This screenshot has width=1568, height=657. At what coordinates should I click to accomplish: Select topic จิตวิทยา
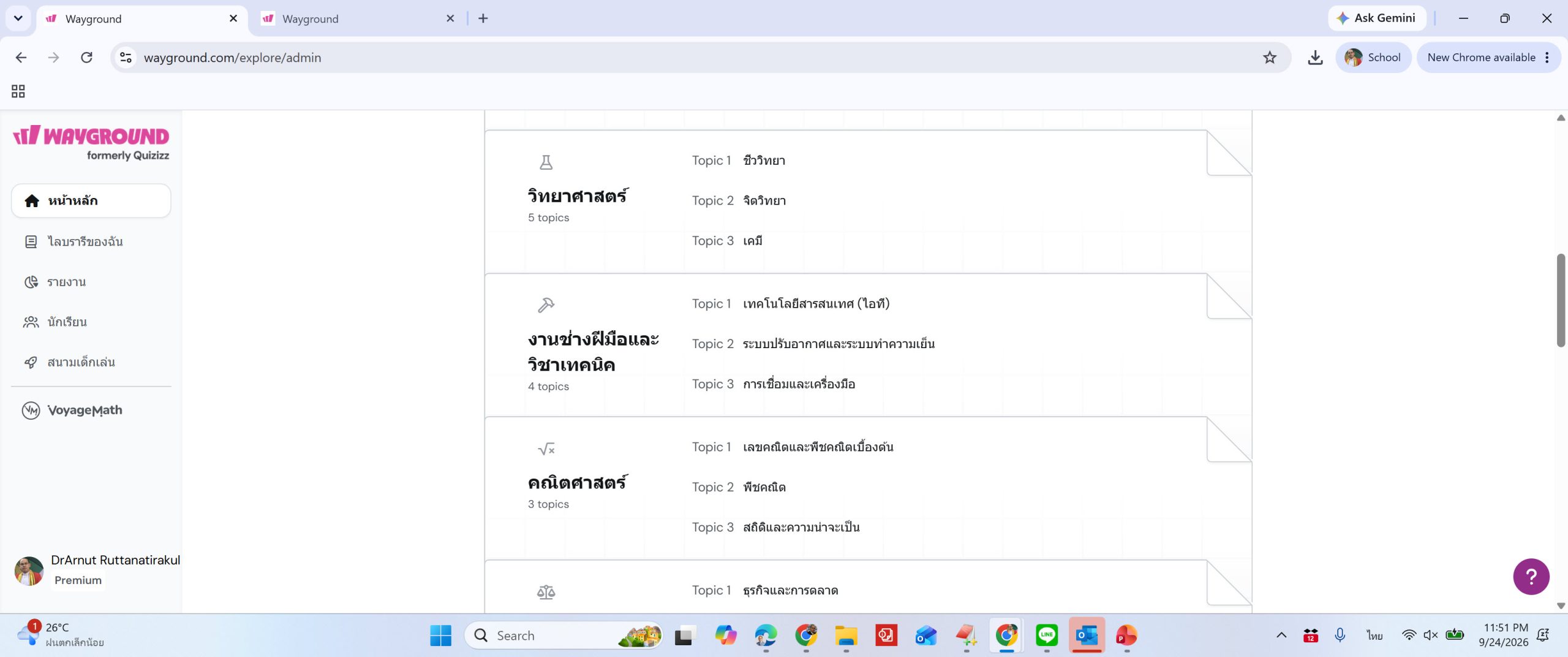coord(764,201)
